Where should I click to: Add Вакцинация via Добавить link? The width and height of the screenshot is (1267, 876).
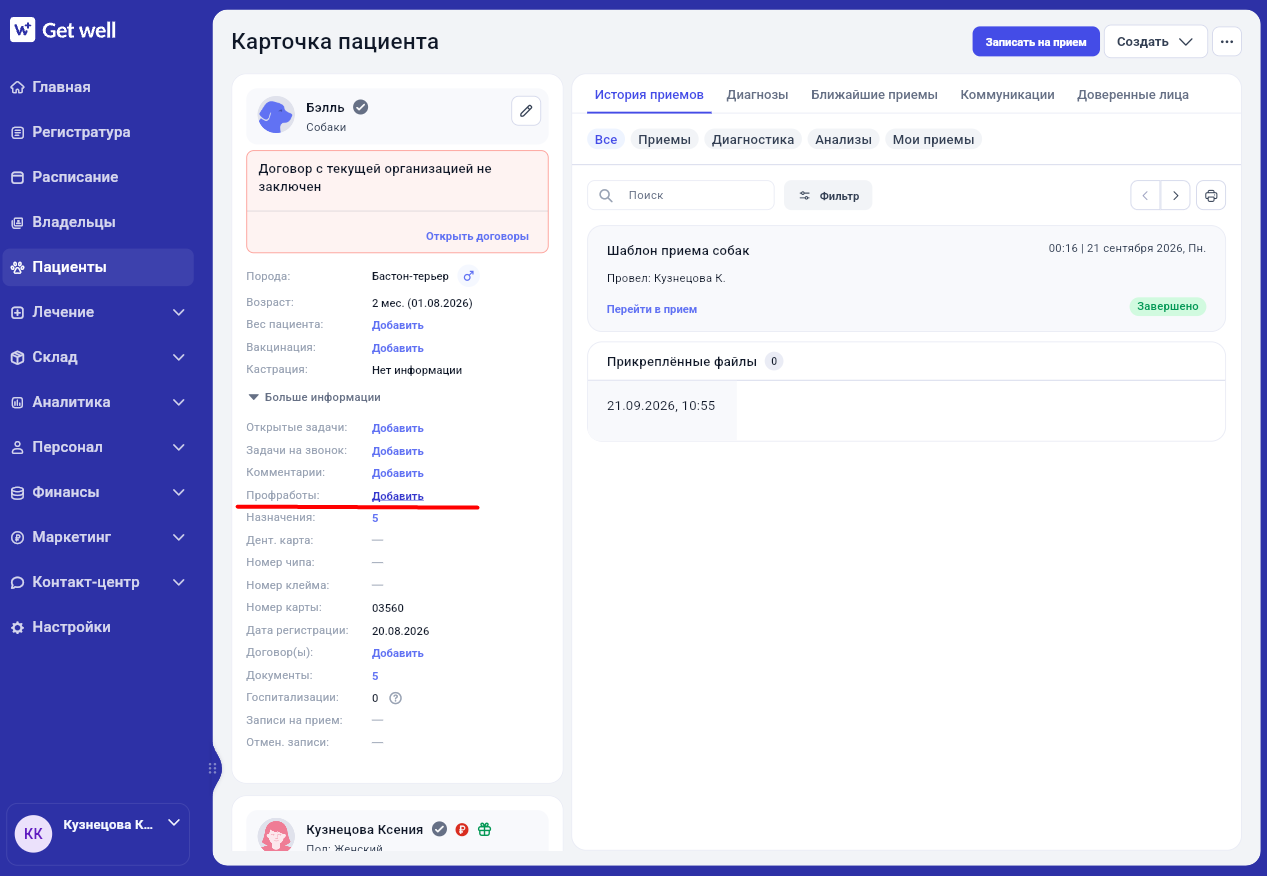pos(398,348)
